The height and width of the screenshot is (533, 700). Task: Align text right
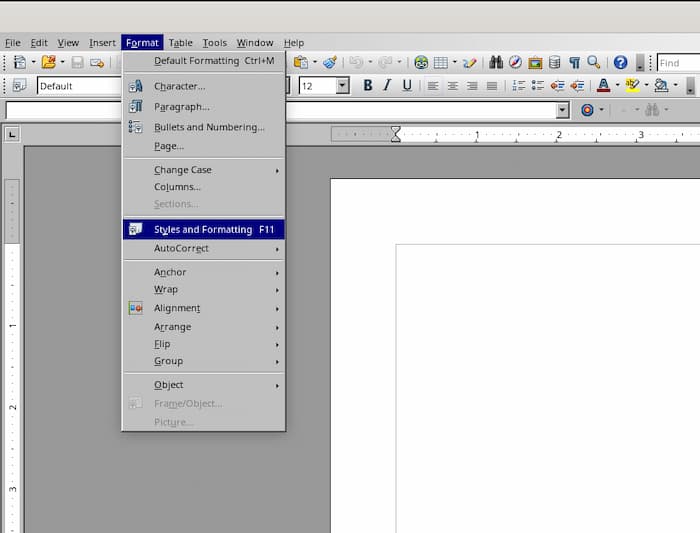(x=472, y=85)
